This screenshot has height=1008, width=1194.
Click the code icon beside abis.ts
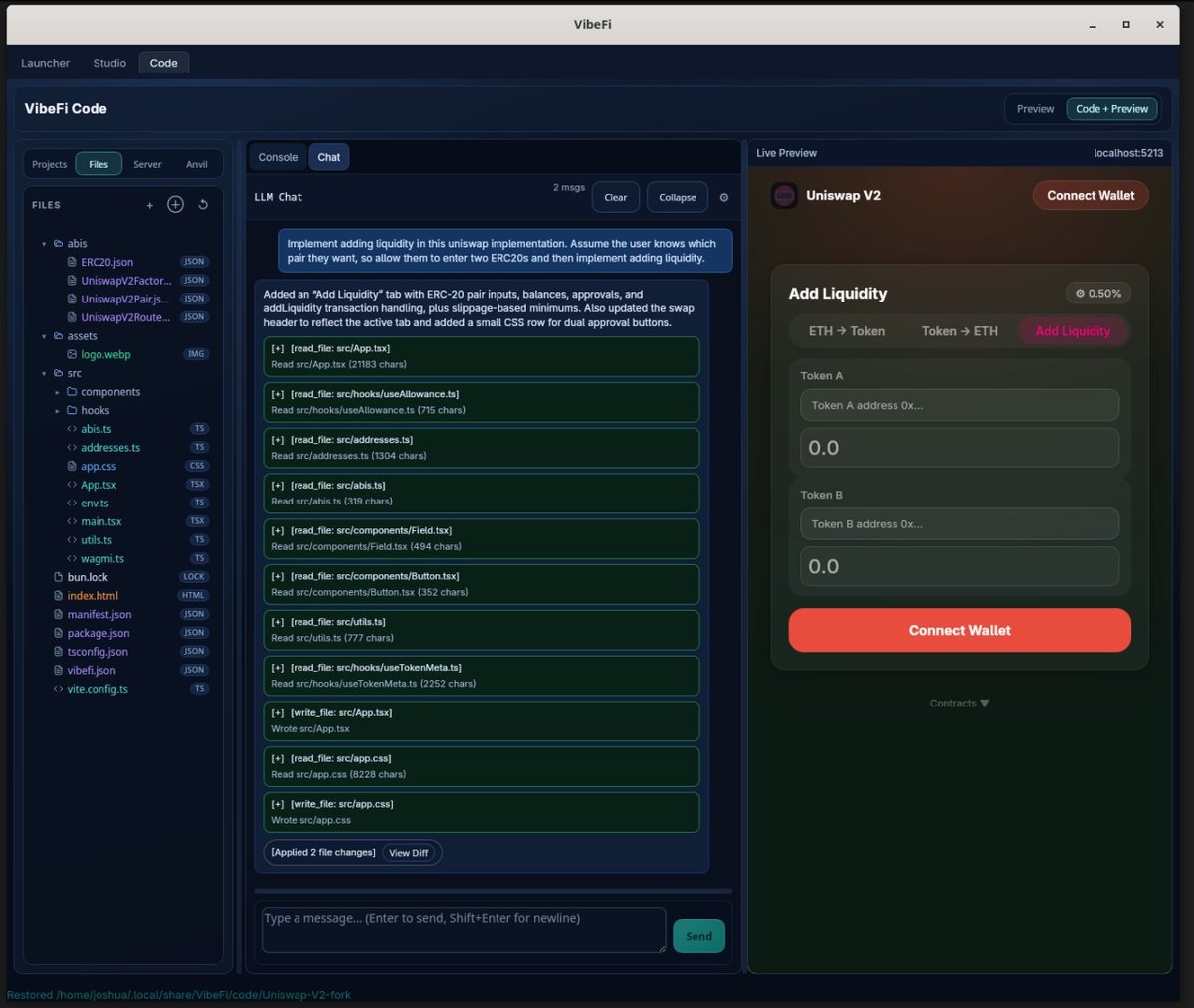click(72, 429)
